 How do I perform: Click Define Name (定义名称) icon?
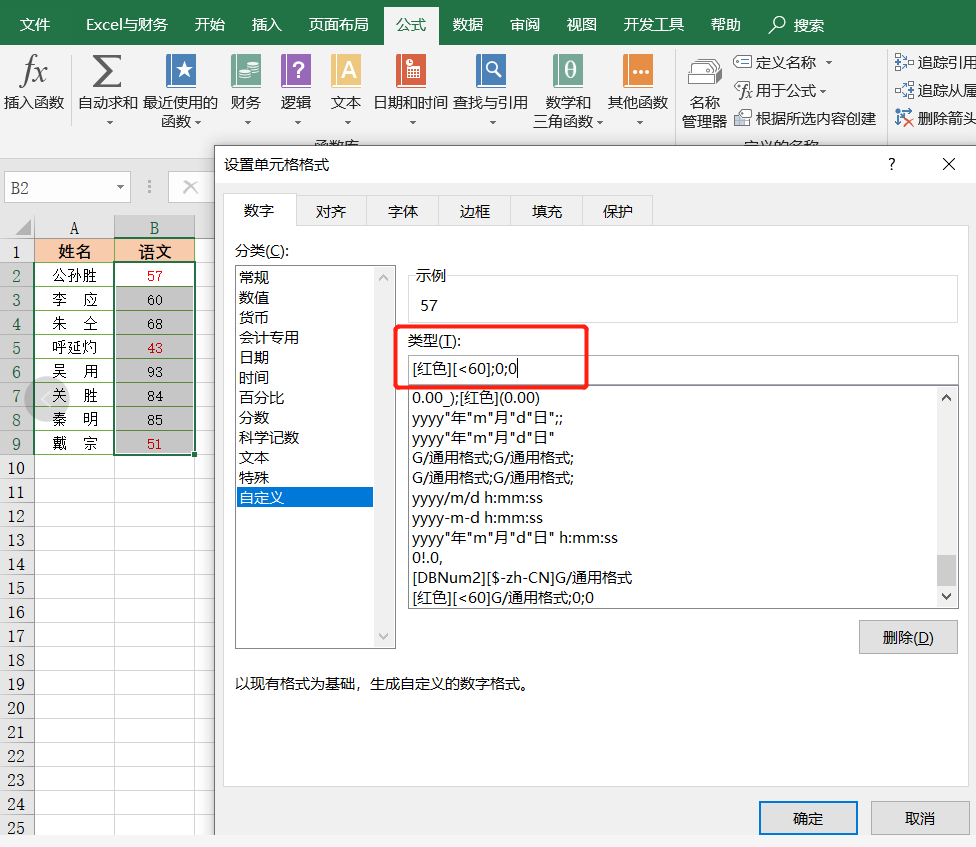point(742,62)
